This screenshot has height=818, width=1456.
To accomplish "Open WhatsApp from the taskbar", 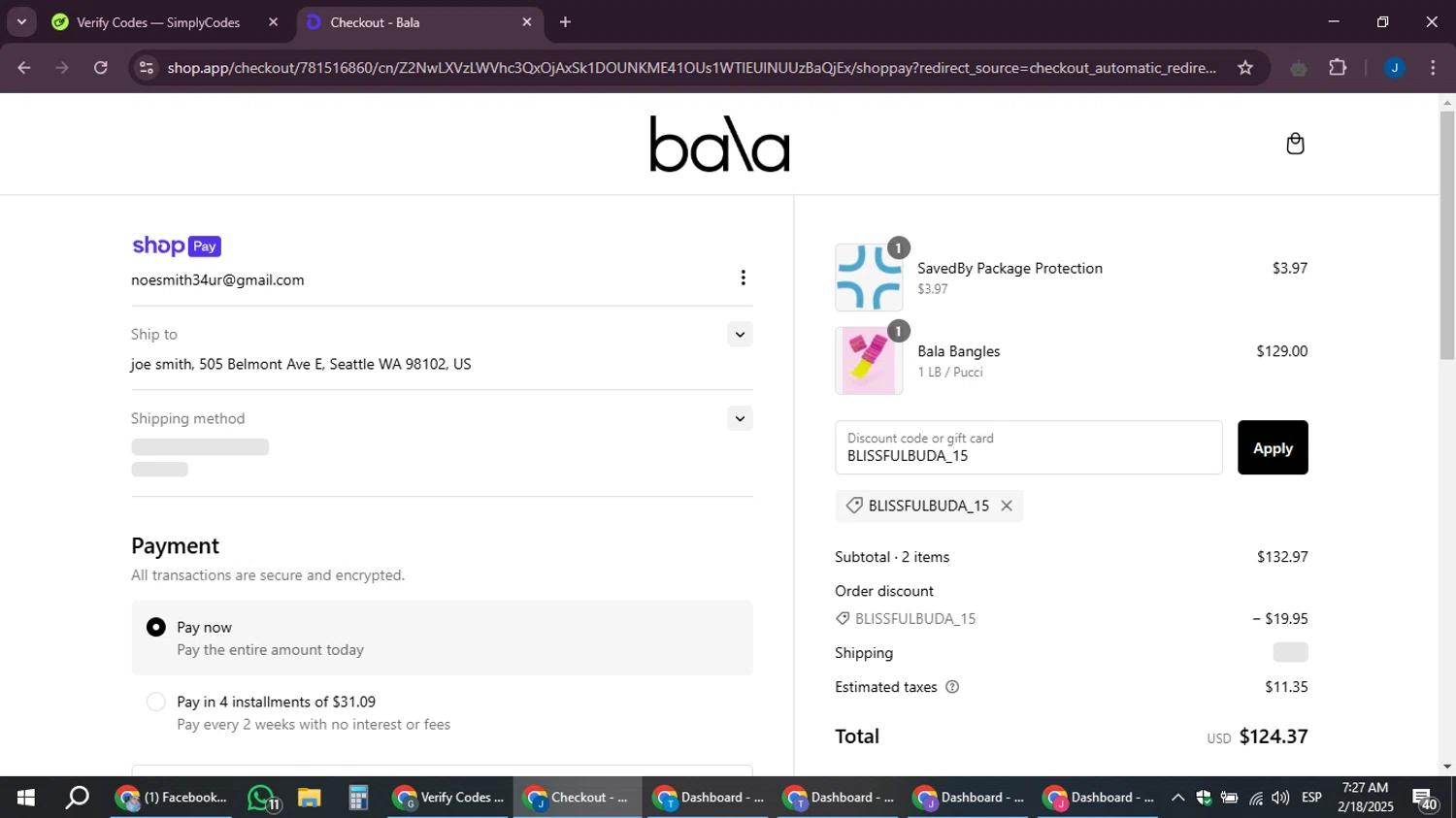I will coord(263,798).
